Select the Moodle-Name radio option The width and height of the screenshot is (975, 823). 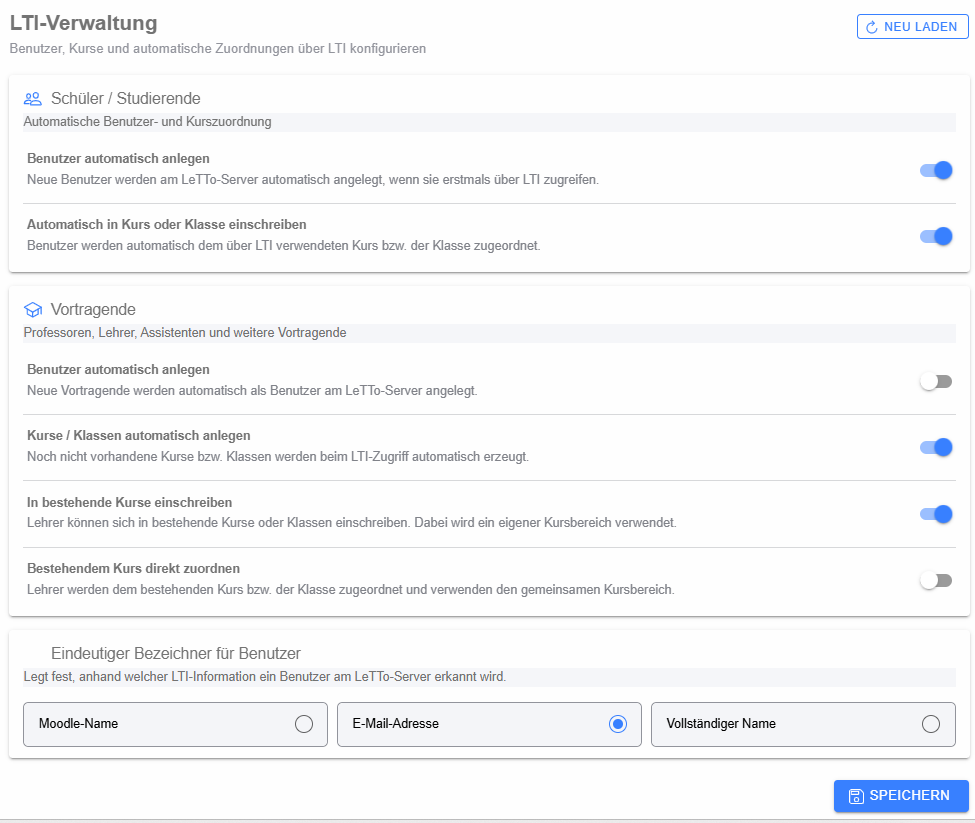[x=175, y=724]
